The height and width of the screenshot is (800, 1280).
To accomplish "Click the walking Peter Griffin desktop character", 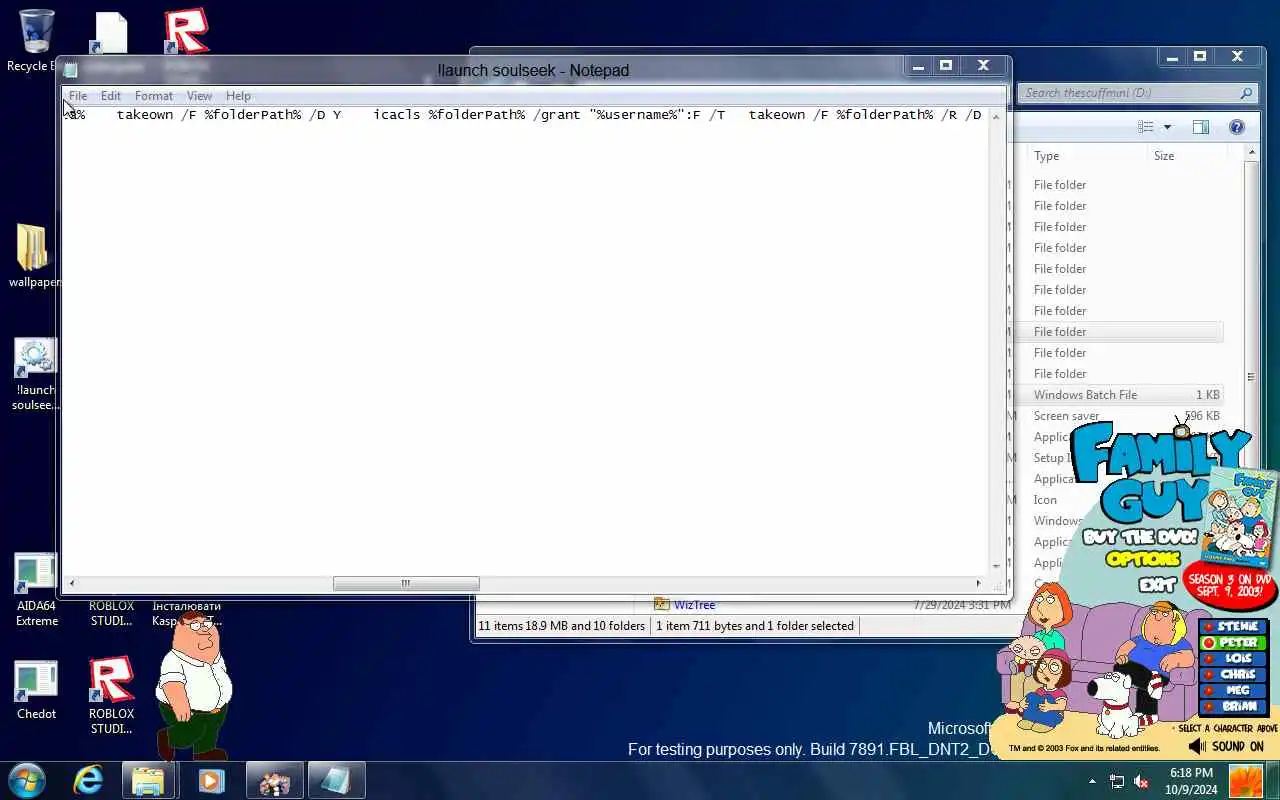I will point(193,685).
